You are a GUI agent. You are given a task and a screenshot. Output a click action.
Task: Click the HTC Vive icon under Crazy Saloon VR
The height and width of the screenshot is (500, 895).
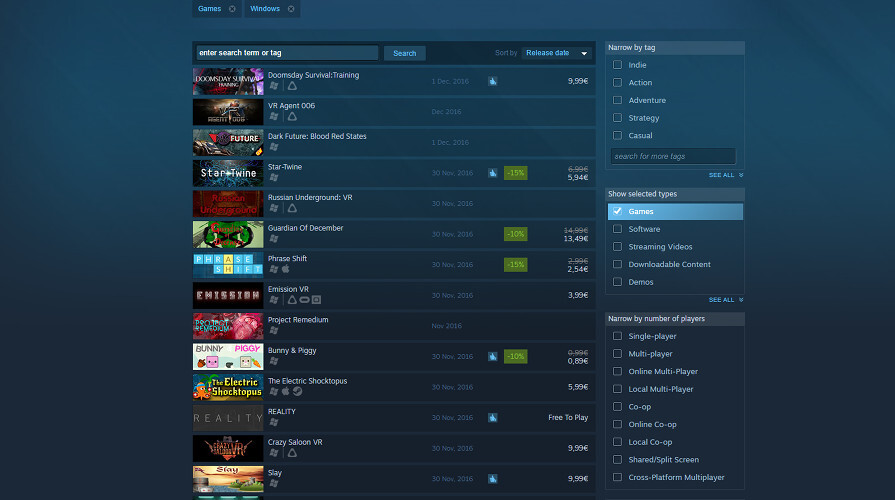pos(292,453)
